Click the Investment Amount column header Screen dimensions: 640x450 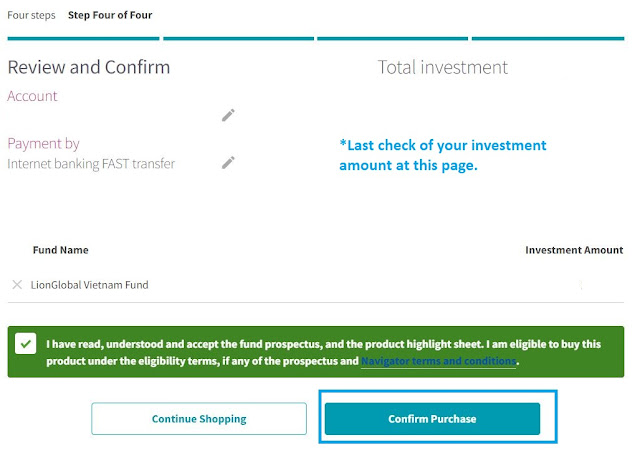pyautogui.click(x=574, y=250)
